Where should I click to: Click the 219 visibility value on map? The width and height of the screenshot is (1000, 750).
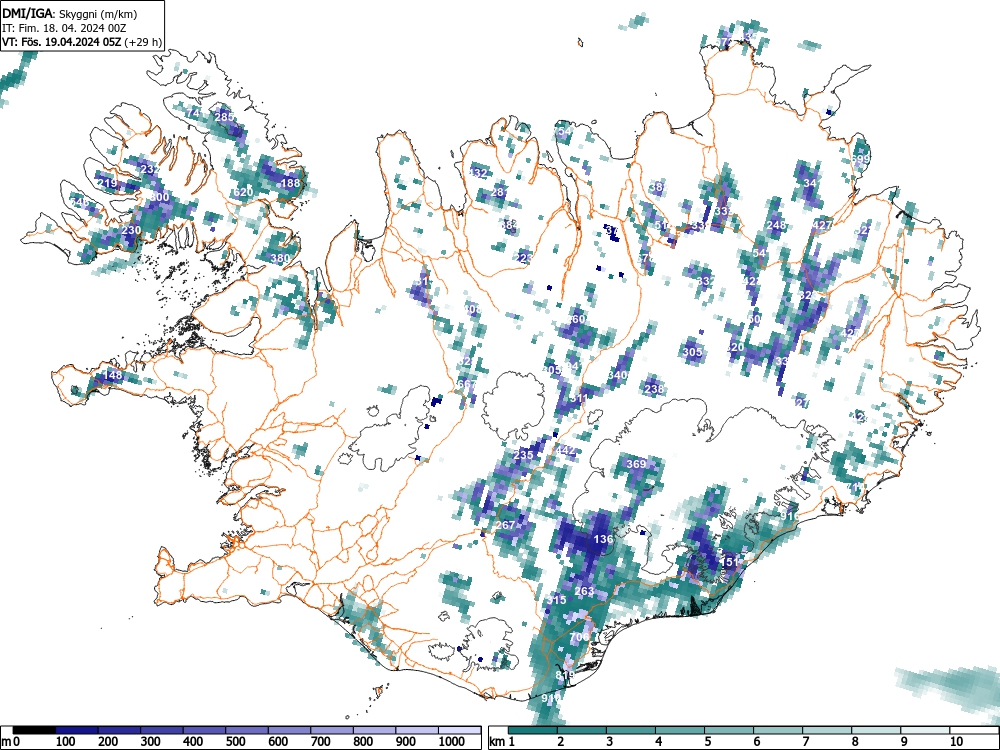[x=107, y=183]
